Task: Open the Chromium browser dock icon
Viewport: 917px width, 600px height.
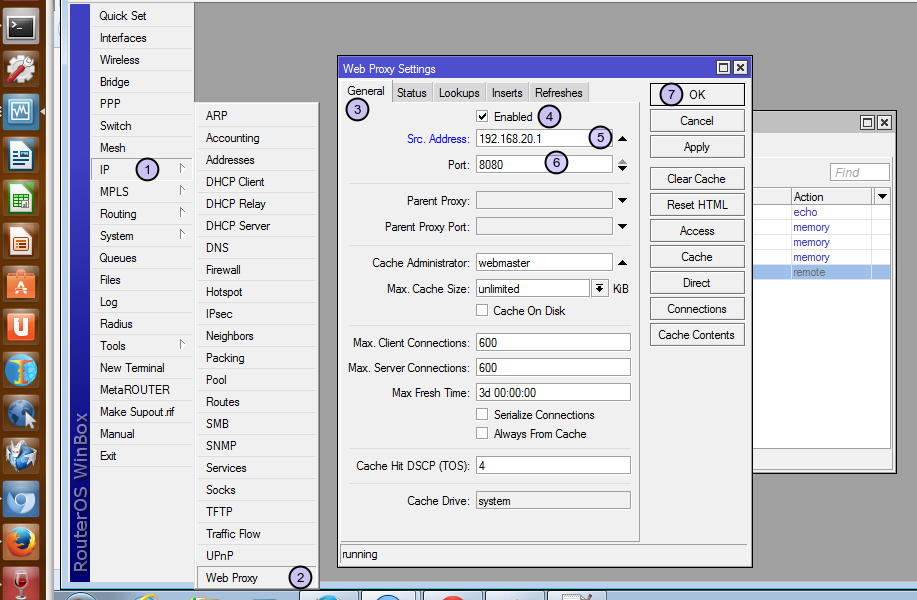Action: tap(22, 499)
